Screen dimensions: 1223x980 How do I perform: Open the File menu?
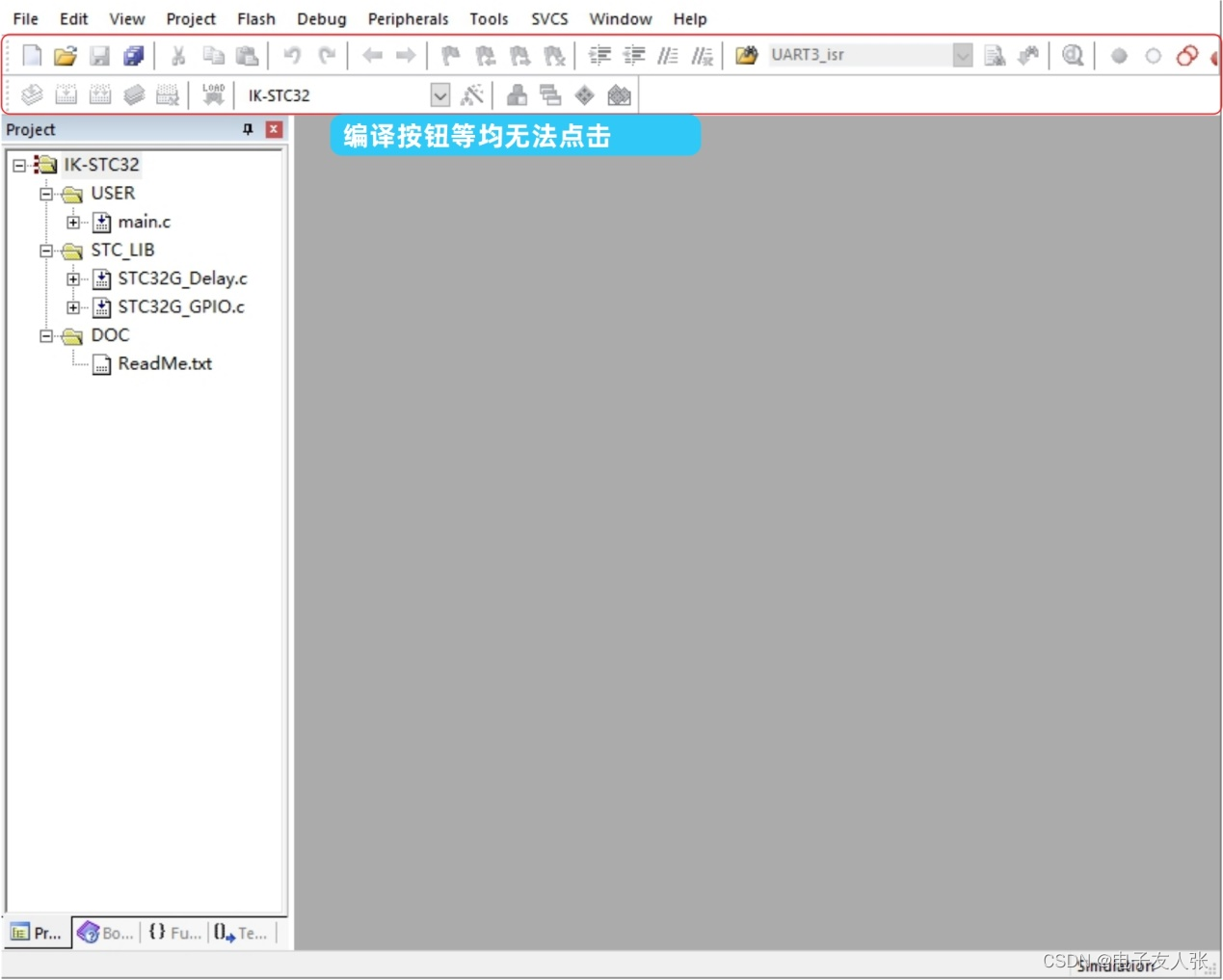coord(25,18)
